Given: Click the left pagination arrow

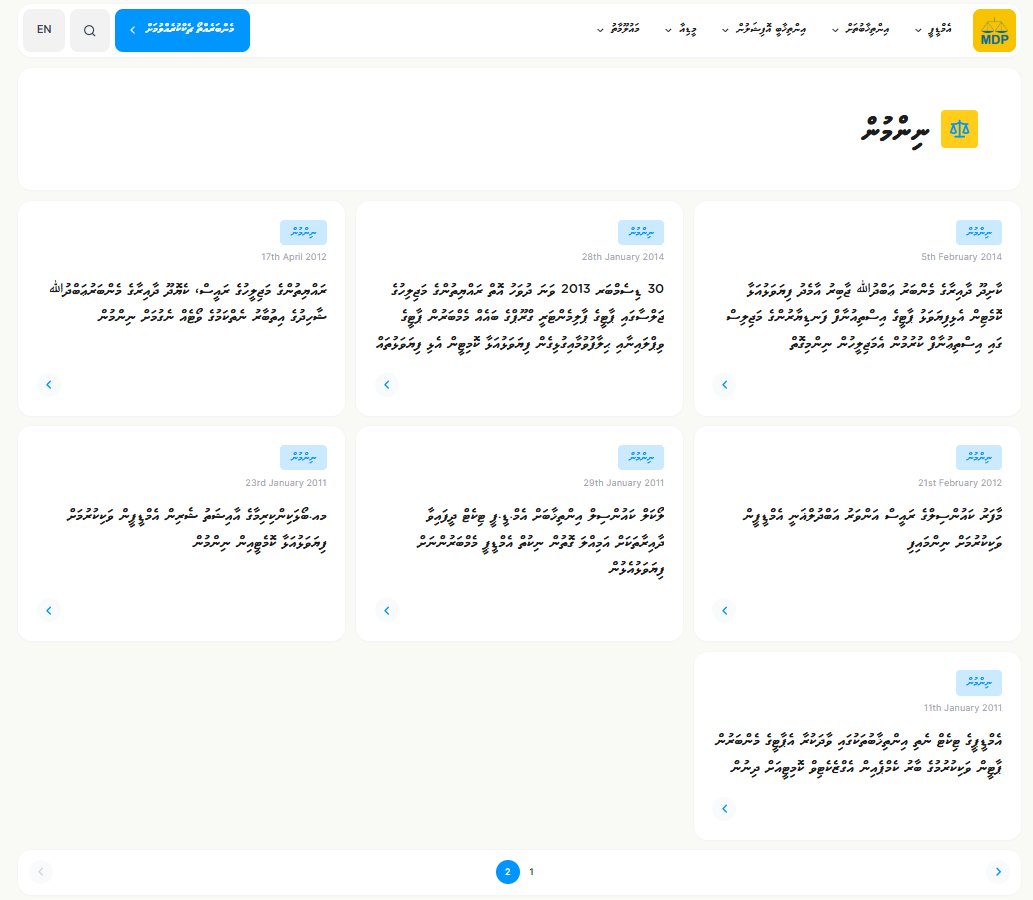Looking at the screenshot, I should pyautogui.click(x=41, y=872).
